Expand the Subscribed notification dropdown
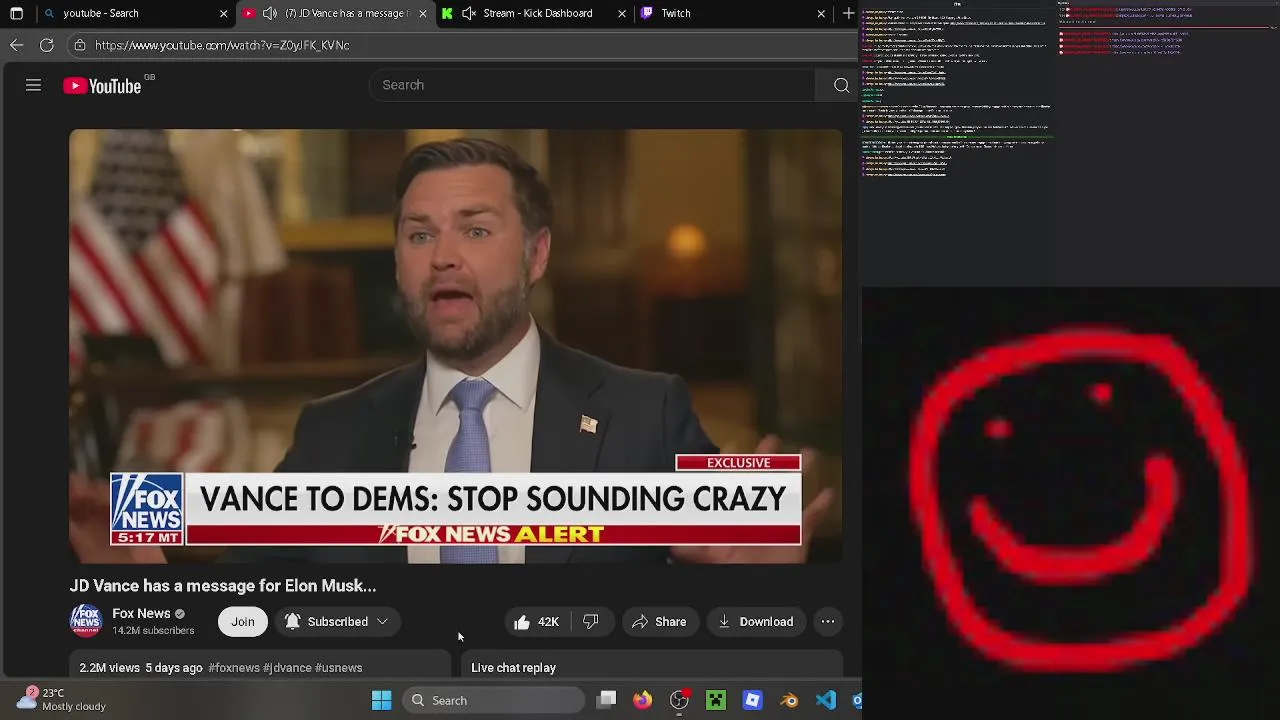Viewport: 1280px width, 720px height. (337, 622)
